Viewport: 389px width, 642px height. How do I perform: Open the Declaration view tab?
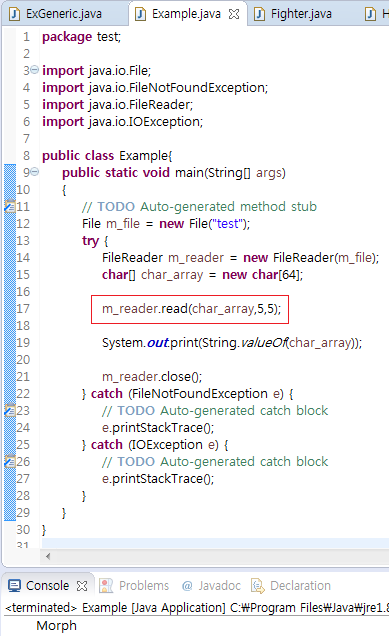[x=300, y=585]
